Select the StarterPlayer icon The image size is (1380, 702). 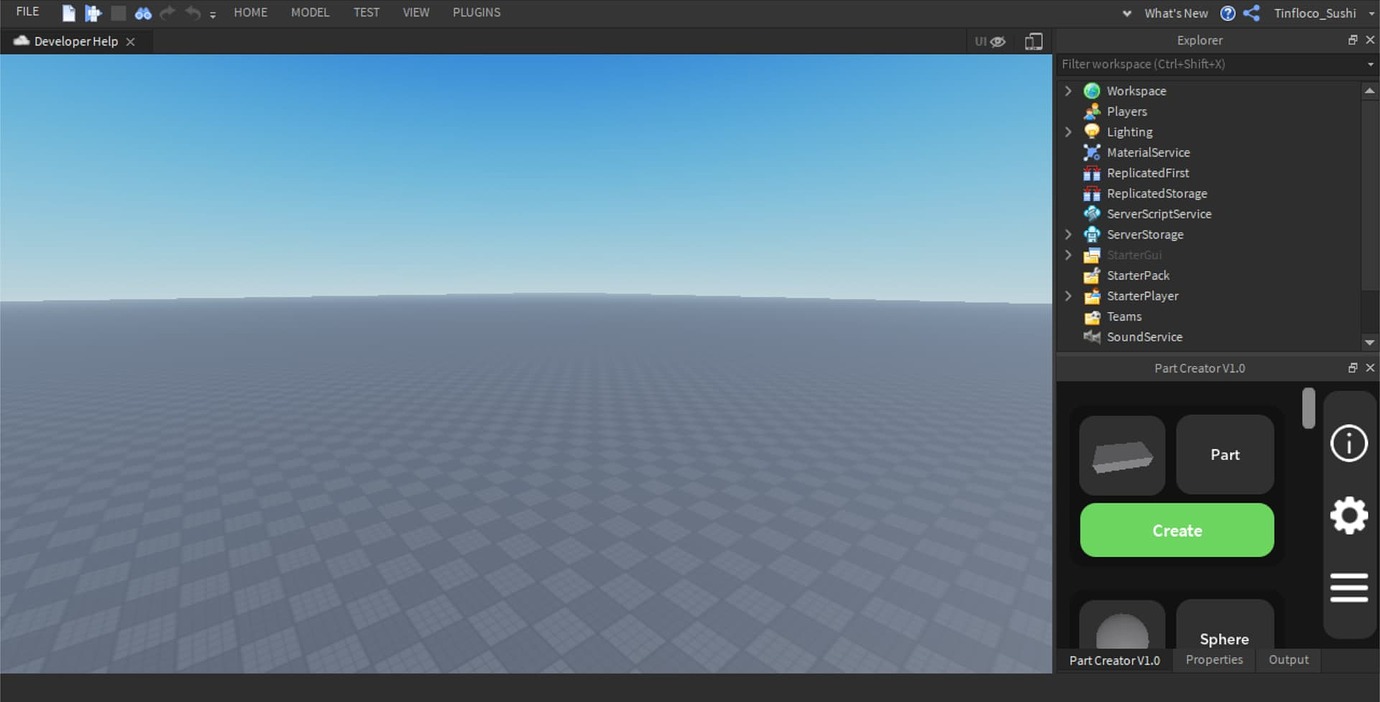click(x=1092, y=296)
